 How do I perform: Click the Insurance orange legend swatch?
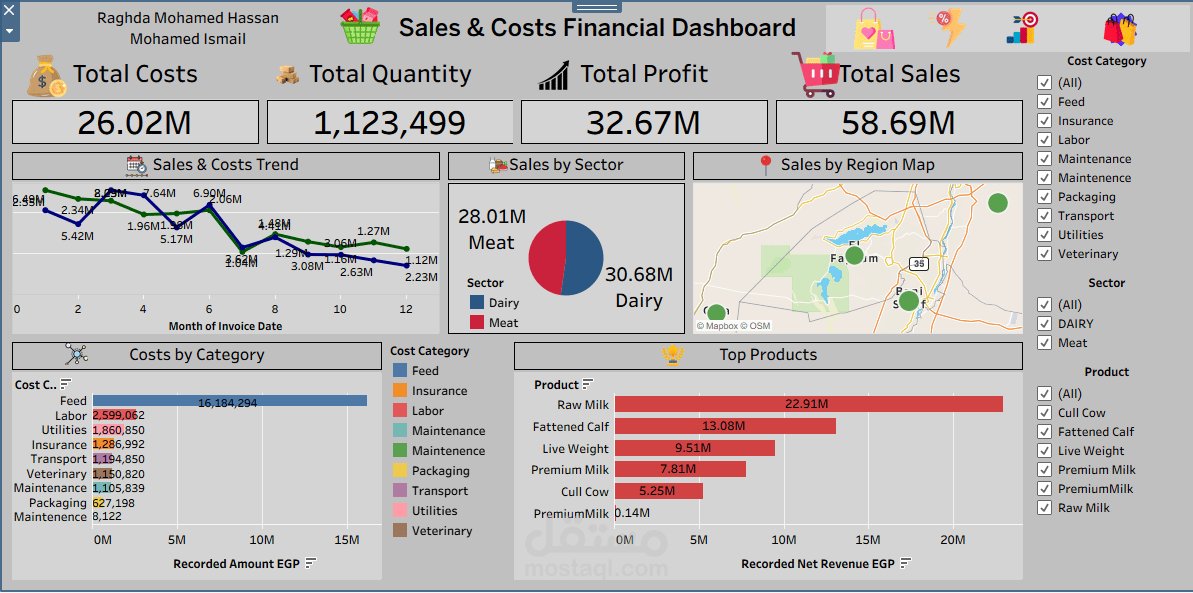coord(400,391)
